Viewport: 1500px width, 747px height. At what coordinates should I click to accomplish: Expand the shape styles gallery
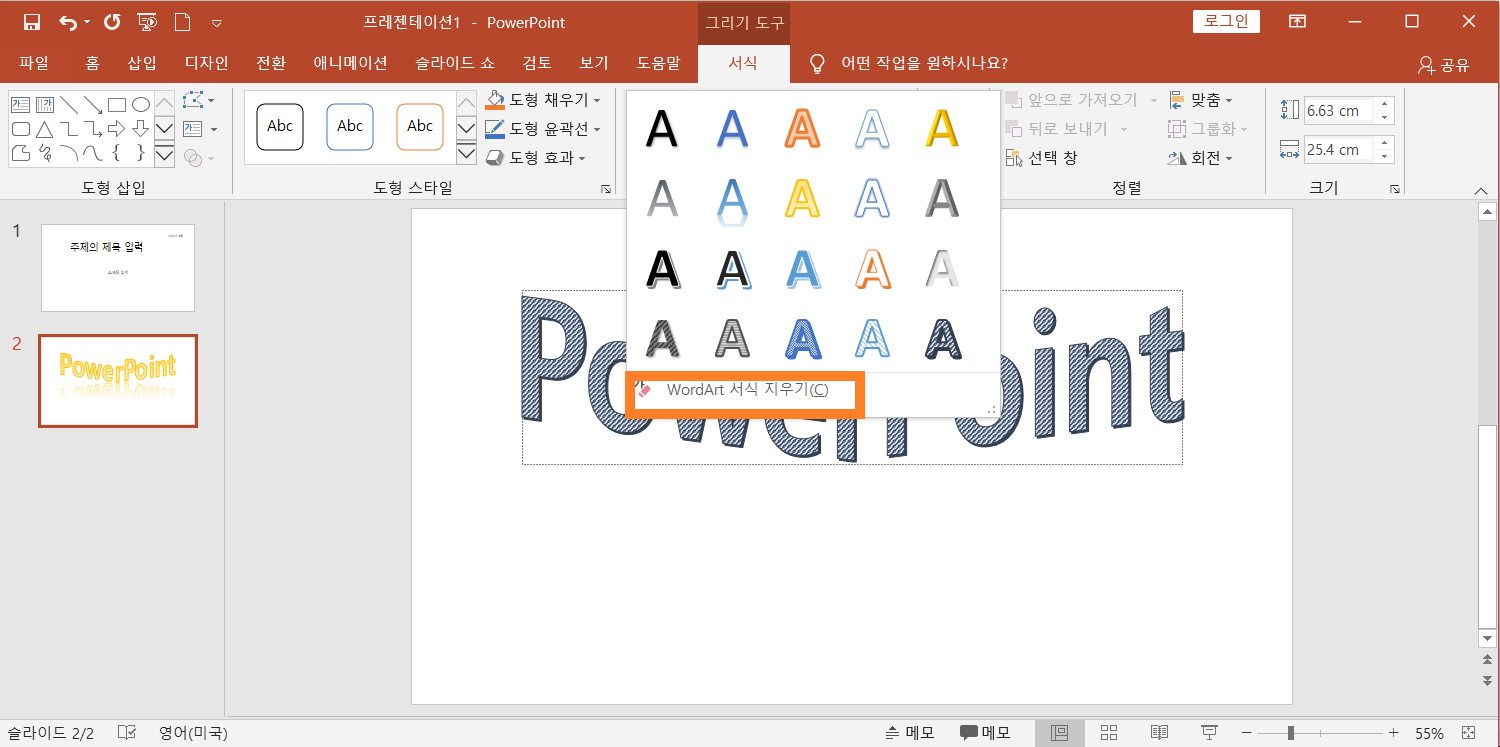466,153
